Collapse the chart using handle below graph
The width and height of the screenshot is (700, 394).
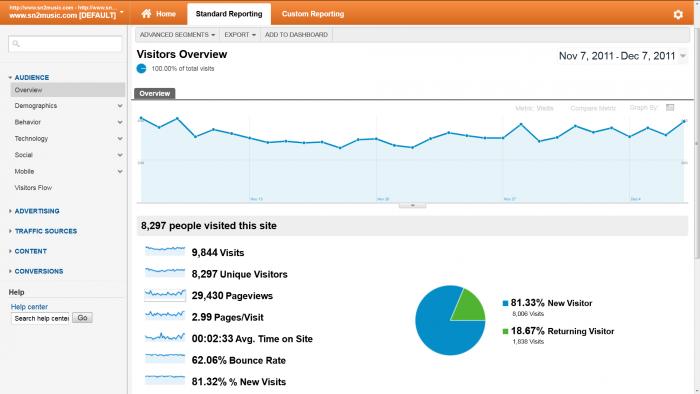point(412,206)
